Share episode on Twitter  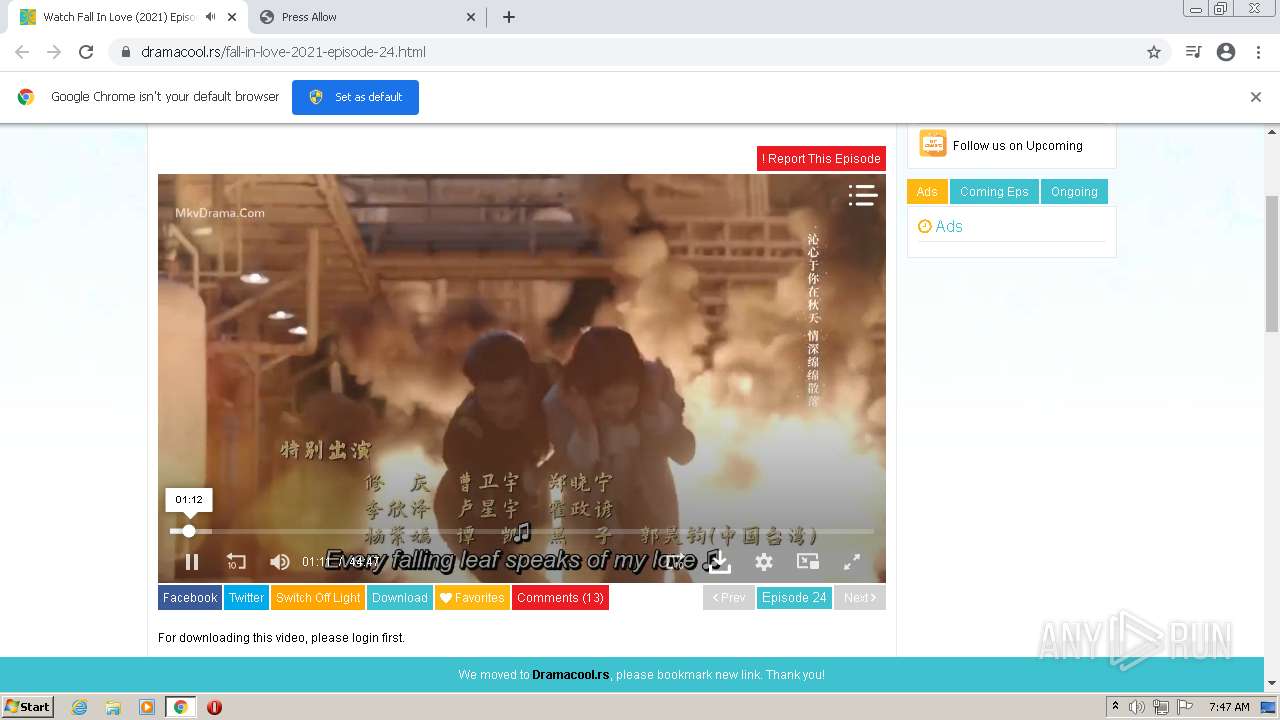(246, 598)
